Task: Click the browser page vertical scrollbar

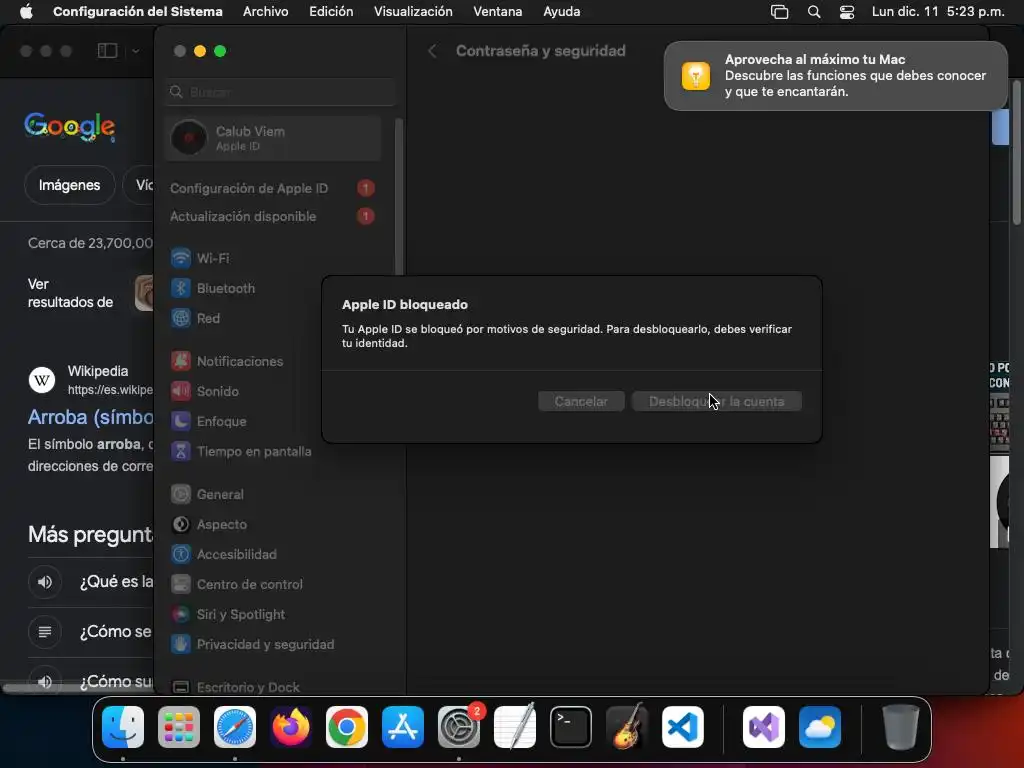Action: [1016, 153]
